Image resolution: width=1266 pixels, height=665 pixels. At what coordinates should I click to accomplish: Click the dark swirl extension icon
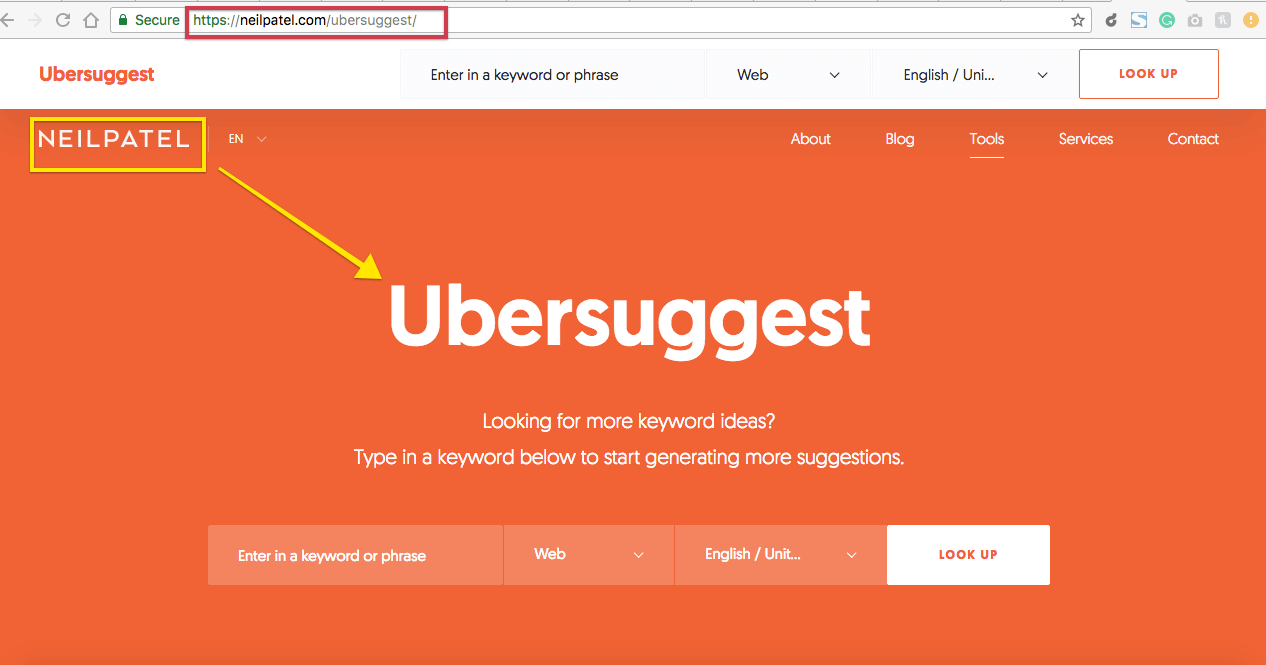tap(1111, 20)
